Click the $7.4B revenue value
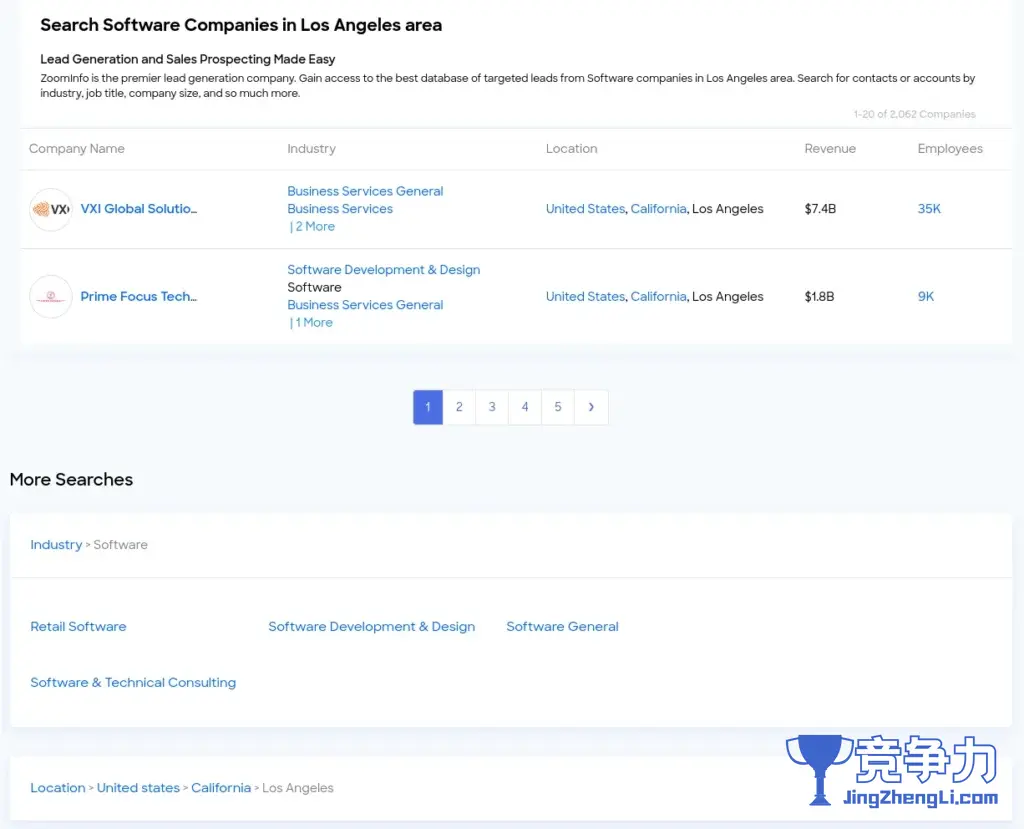The image size is (1024, 829). 820,209
